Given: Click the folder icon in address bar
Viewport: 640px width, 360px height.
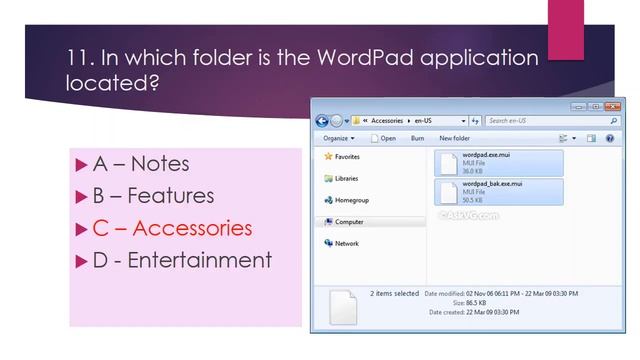Looking at the screenshot, I should pyautogui.click(x=356, y=120).
